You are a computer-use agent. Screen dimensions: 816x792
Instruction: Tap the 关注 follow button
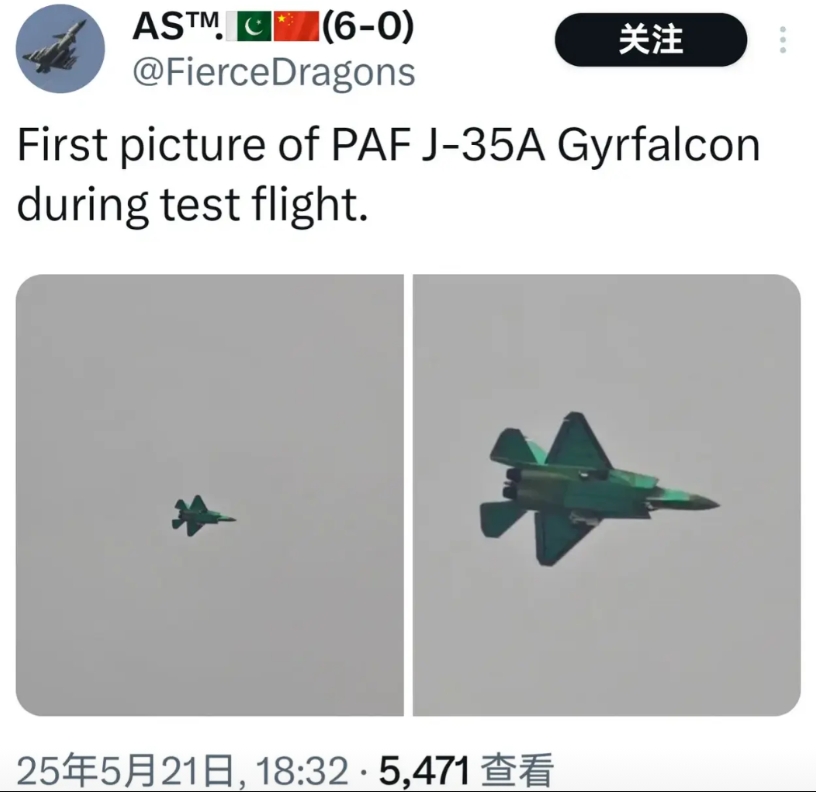click(x=651, y=40)
